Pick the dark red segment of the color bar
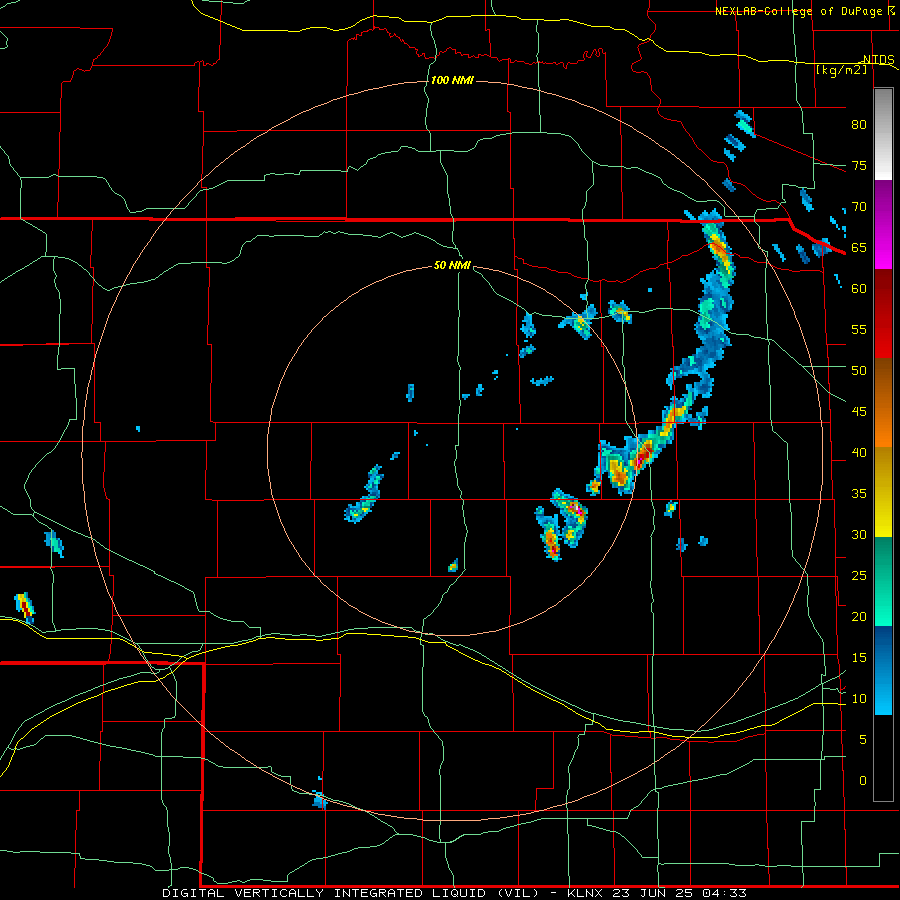Screen dimensions: 900x900 tap(883, 292)
